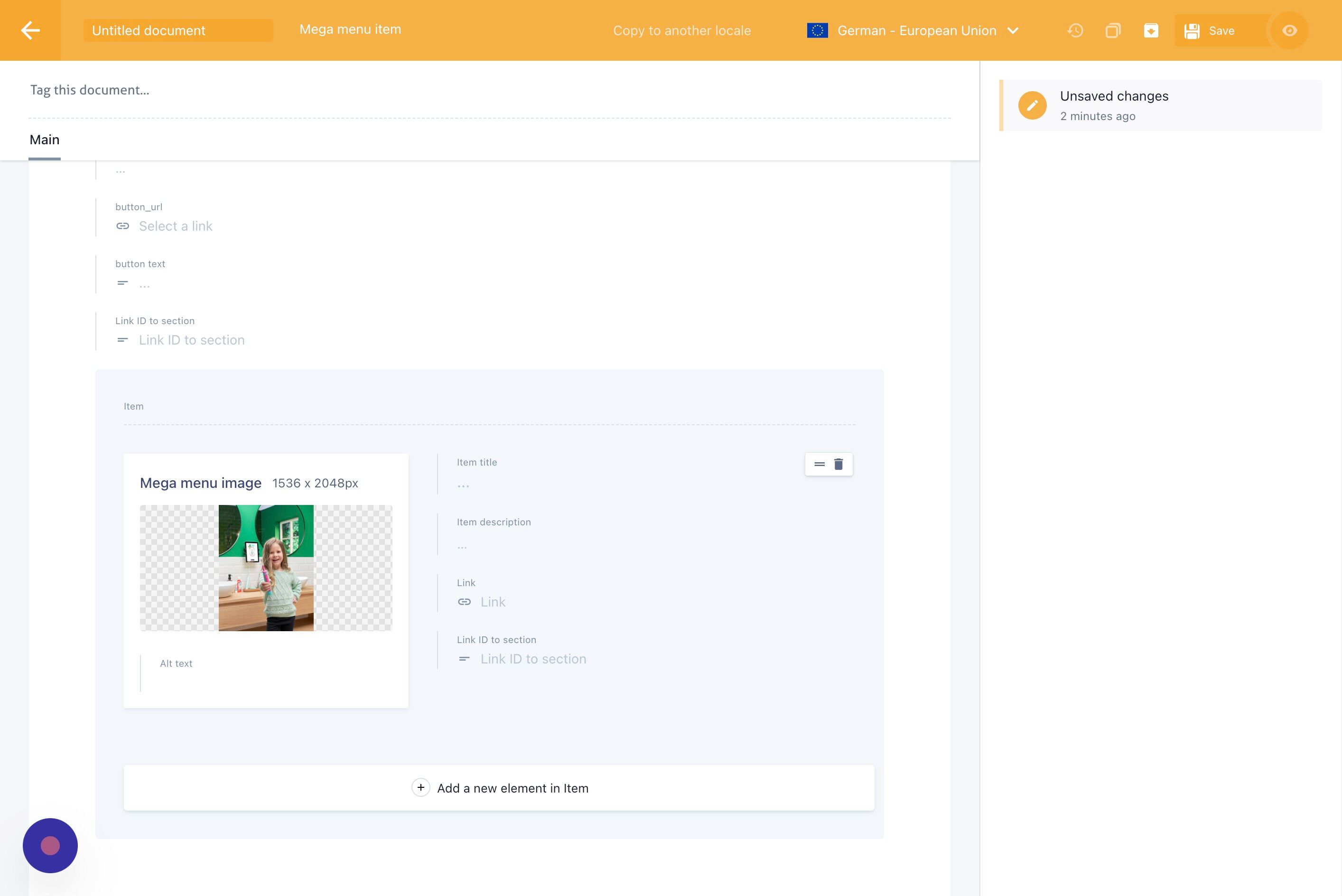This screenshot has height=896, width=1342.
Task: Delete the Item element with trash icon
Action: pyautogui.click(x=838, y=464)
